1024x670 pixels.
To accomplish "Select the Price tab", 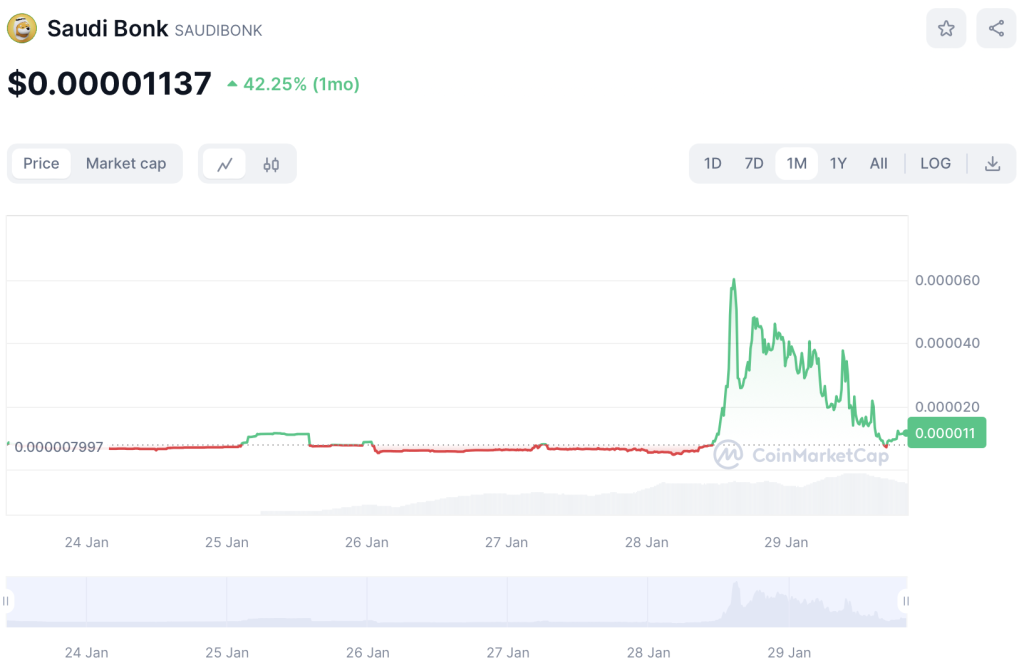I will click(x=41, y=164).
